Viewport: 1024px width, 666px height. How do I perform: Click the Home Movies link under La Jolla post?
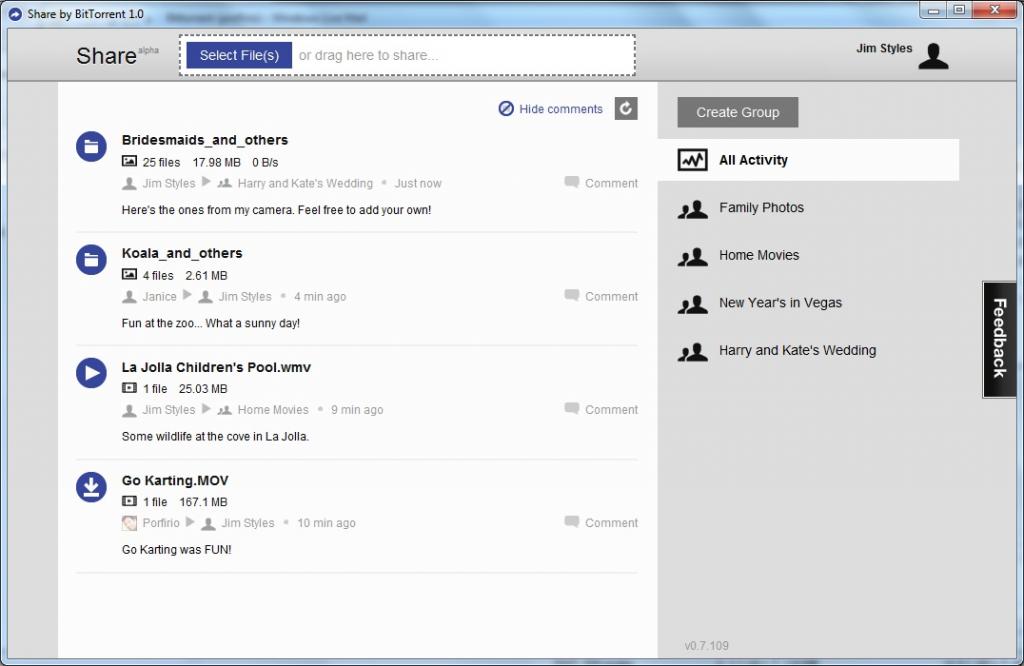click(x=273, y=410)
